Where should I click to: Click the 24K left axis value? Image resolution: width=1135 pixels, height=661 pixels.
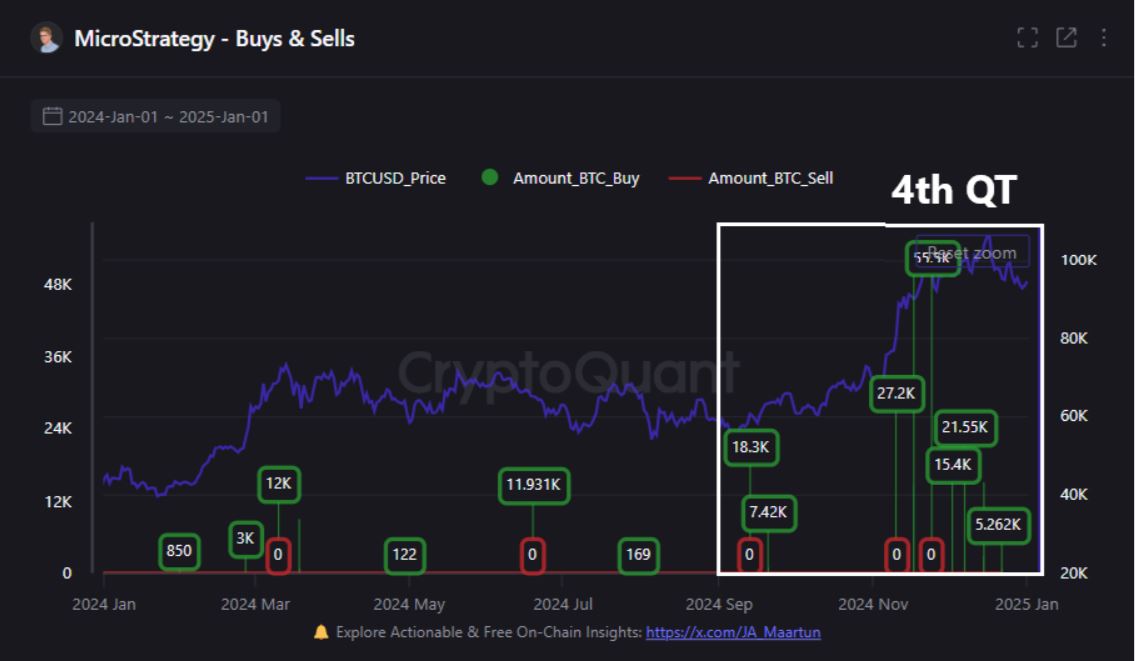point(58,428)
